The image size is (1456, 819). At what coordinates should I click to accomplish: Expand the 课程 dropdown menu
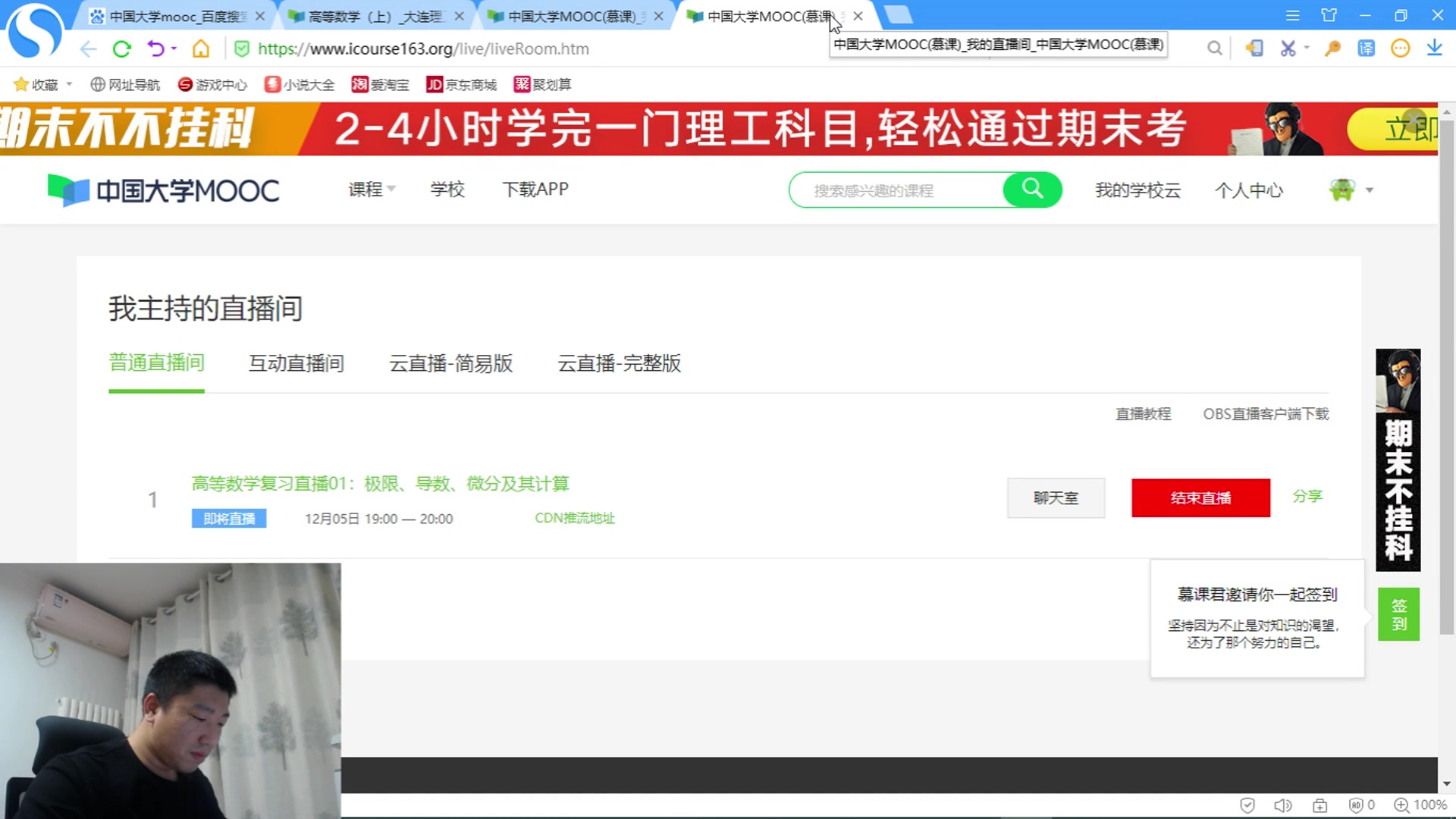(372, 190)
